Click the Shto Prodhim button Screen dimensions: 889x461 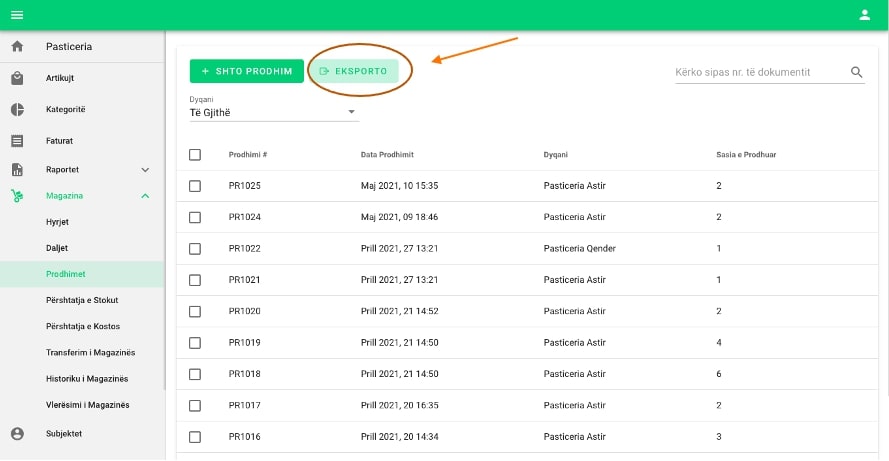[246, 71]
